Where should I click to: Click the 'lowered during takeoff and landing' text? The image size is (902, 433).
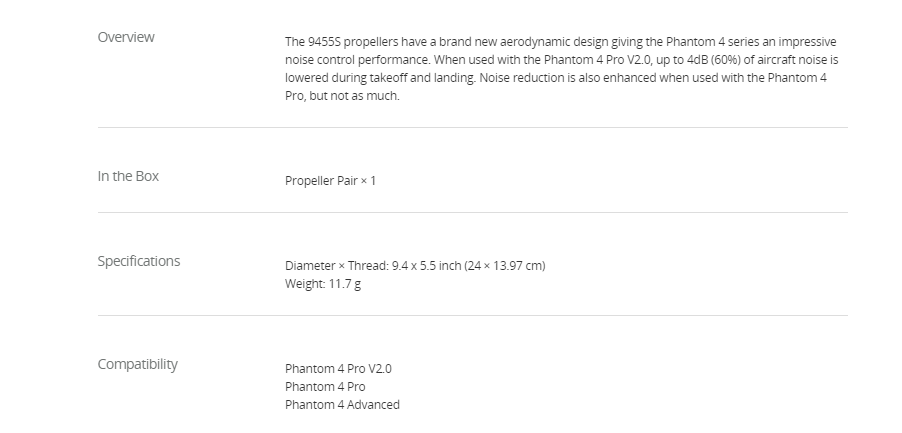point(380,78)
